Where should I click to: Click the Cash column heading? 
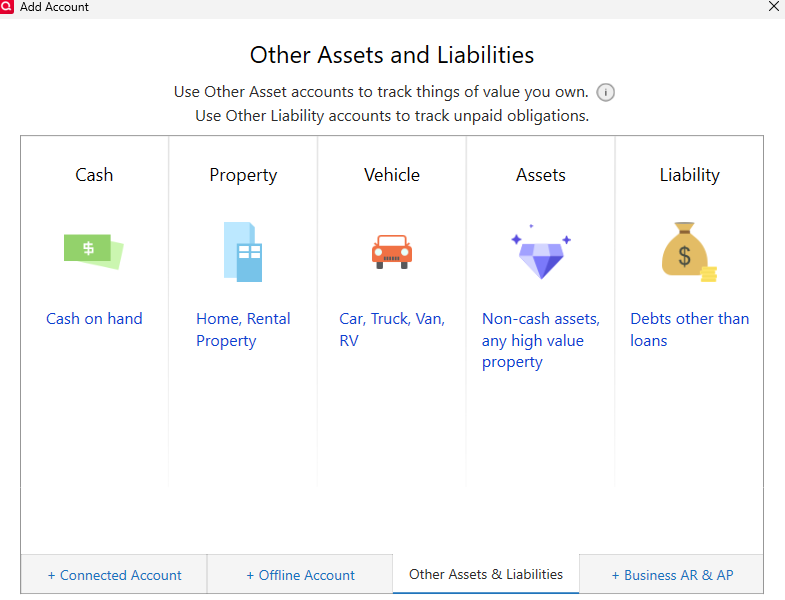coord(94,175)
